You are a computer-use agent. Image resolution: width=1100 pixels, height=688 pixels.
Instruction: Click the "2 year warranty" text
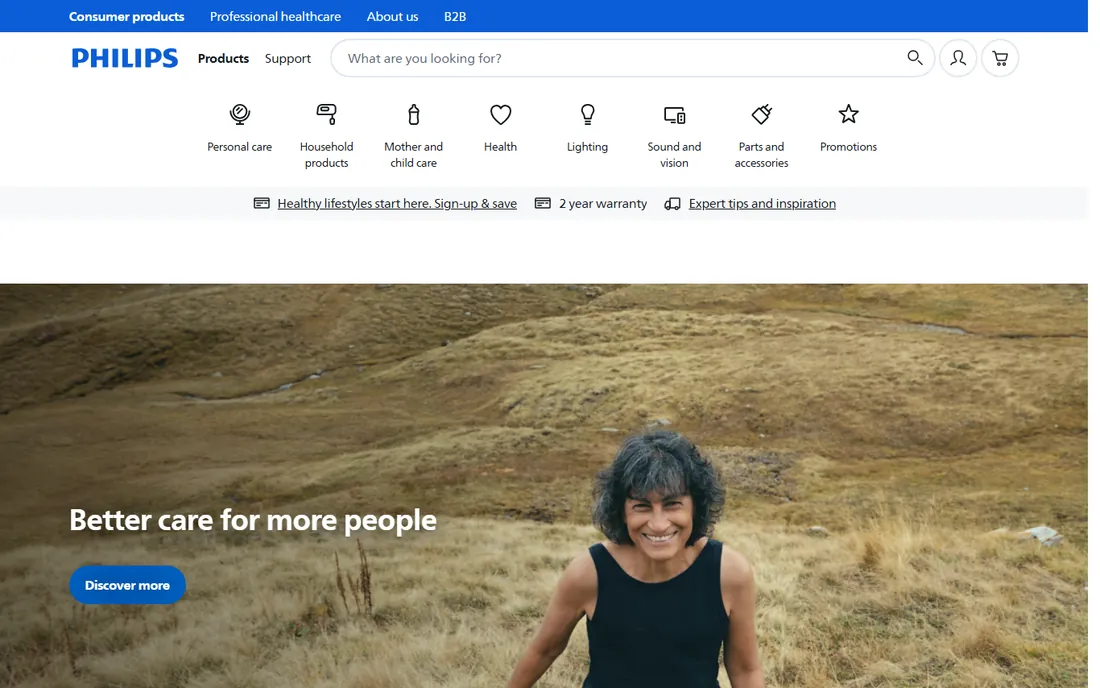point(603,203)
